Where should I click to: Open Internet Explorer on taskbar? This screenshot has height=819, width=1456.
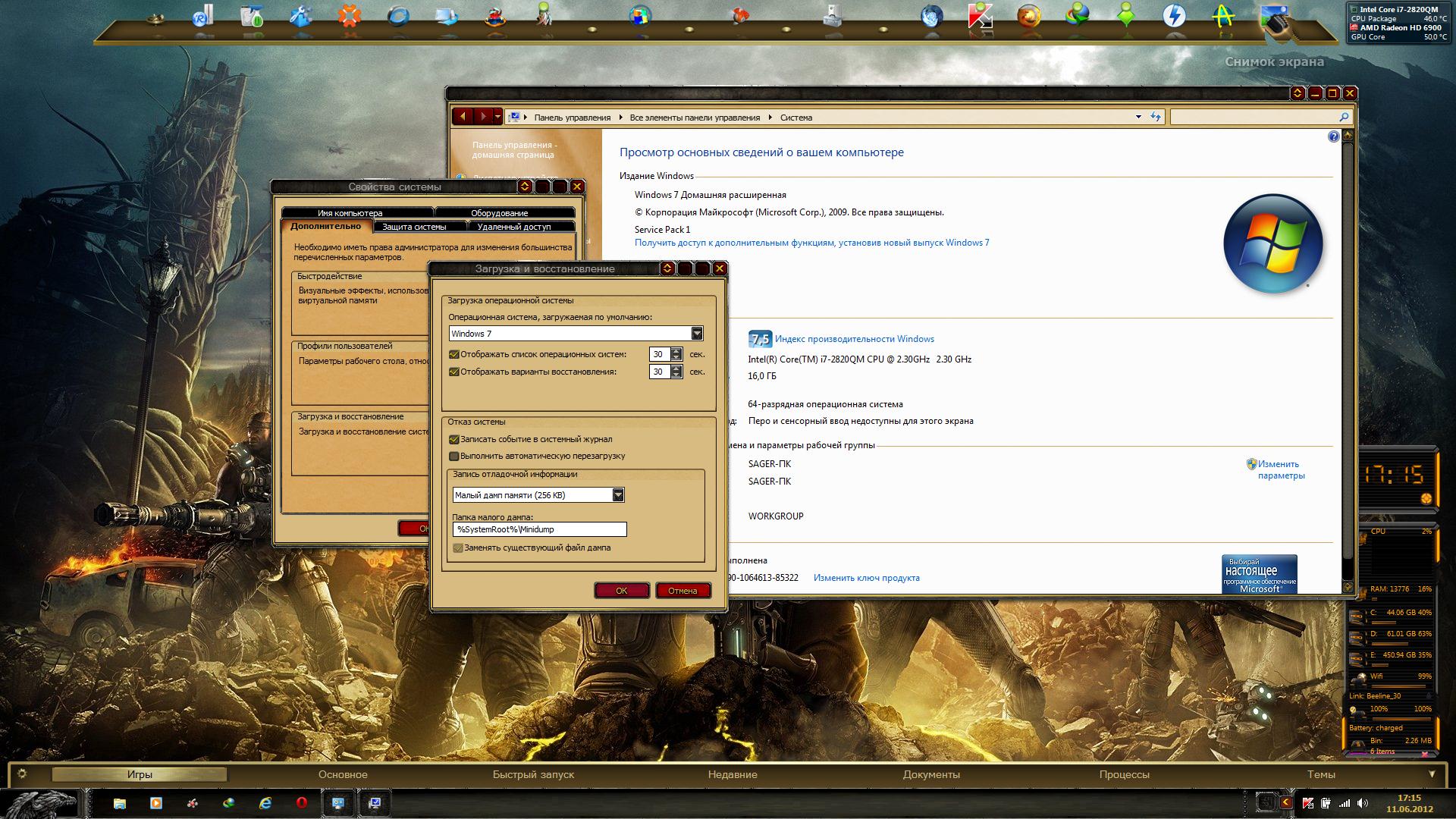tap(265, 803)
